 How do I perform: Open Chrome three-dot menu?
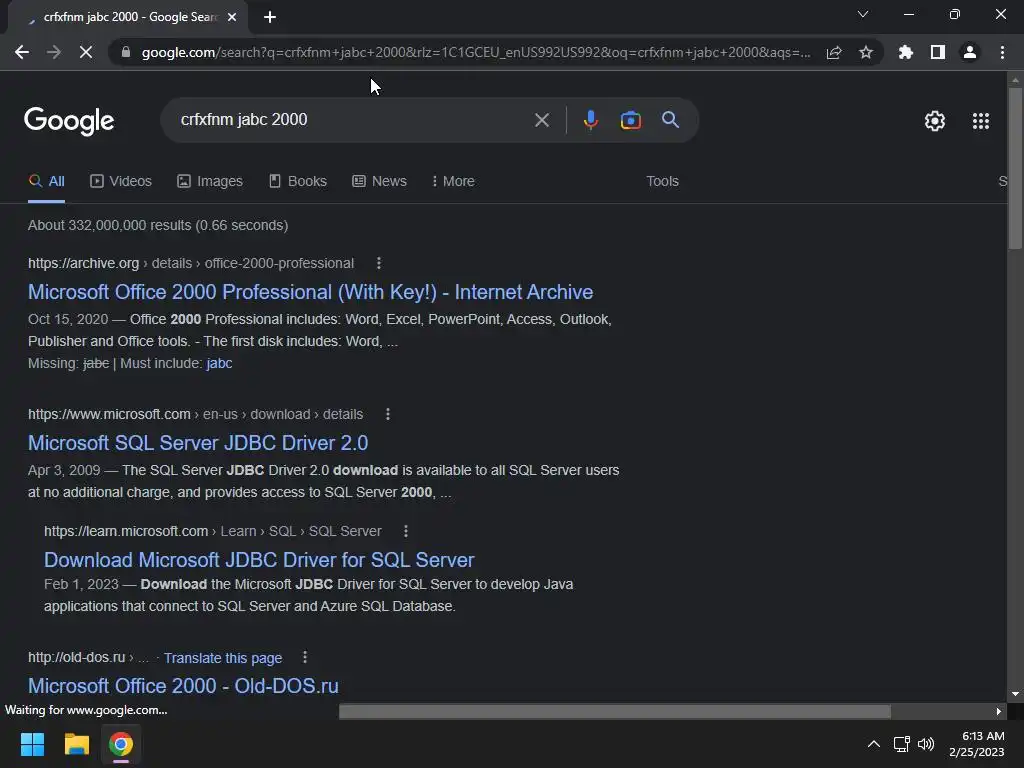coord(1002,52)
